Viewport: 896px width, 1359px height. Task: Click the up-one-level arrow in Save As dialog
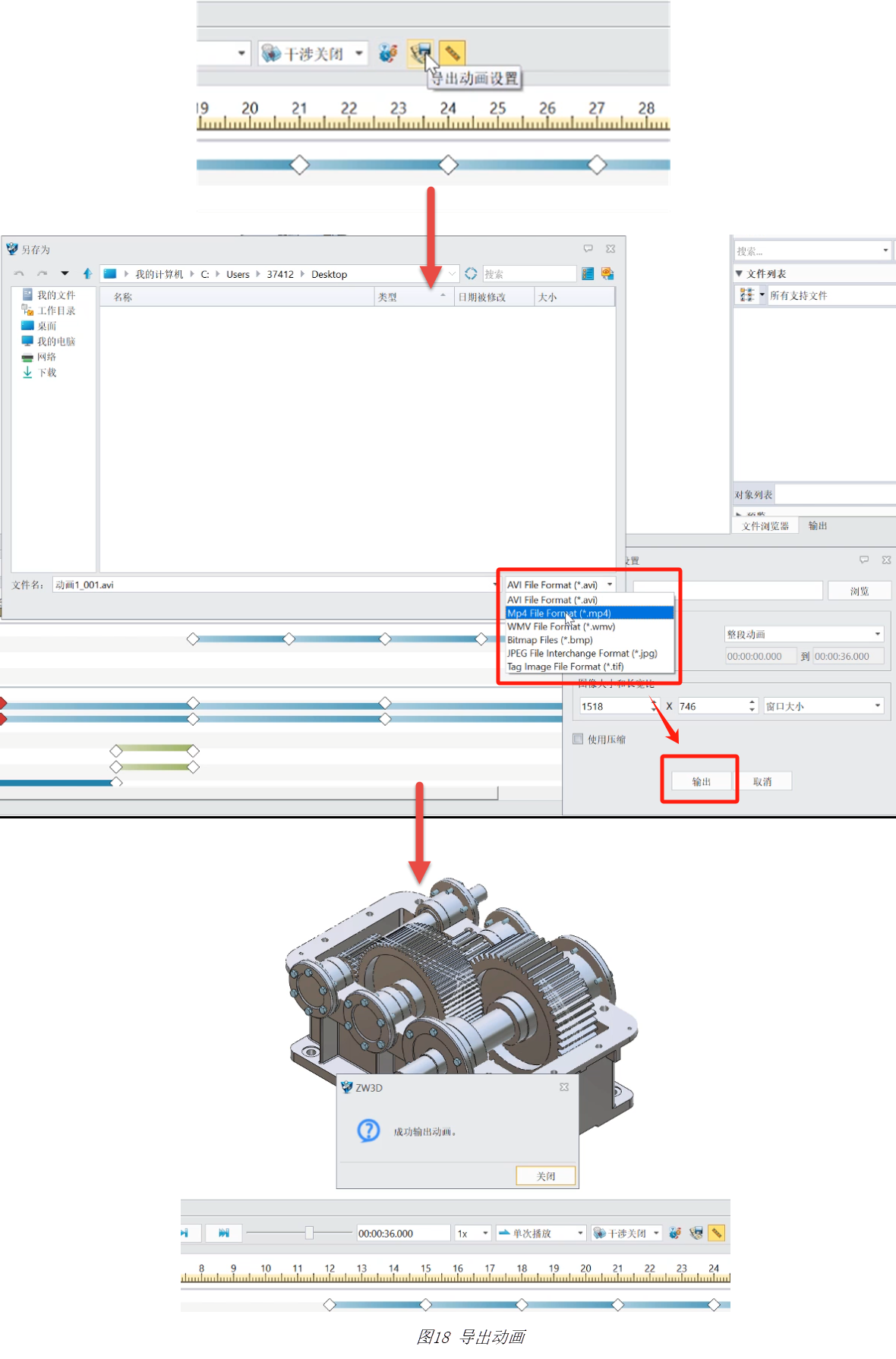point(87,274)
